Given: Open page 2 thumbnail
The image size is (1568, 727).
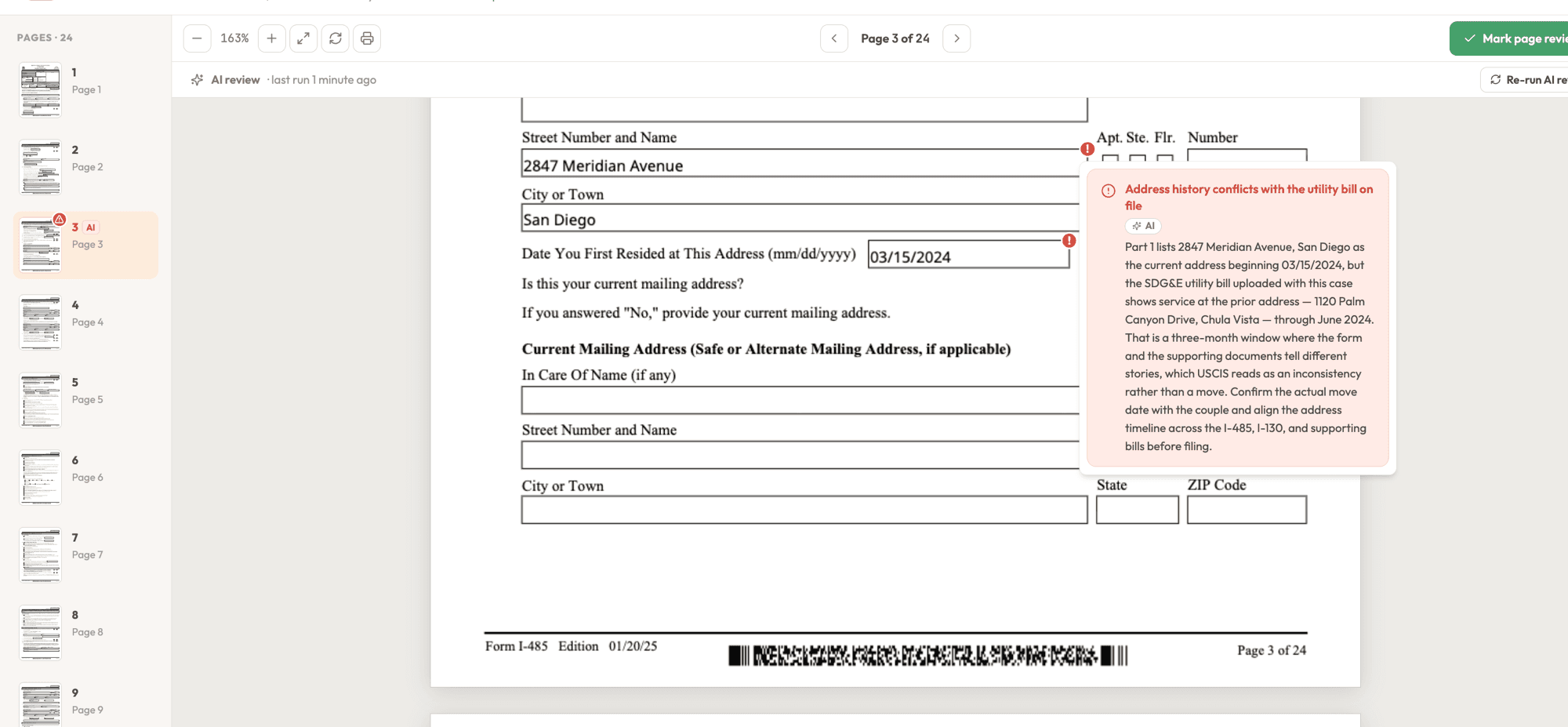Looking at the screenshot, I should [40, 167].
